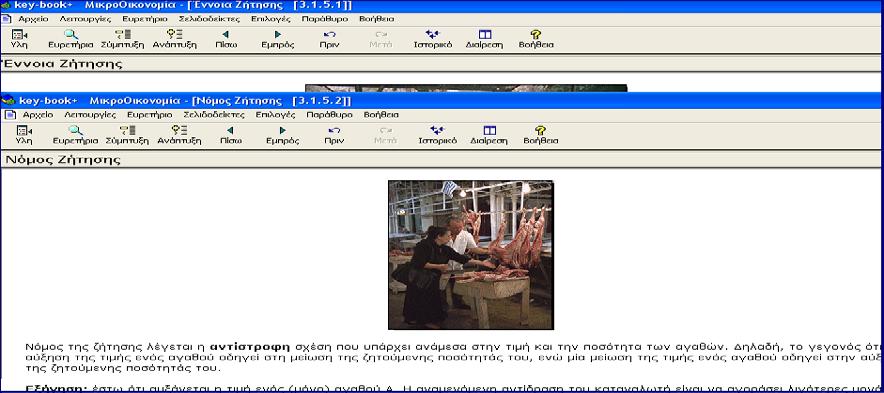Click bold word αντίστροφη in the text

(250, 346)
